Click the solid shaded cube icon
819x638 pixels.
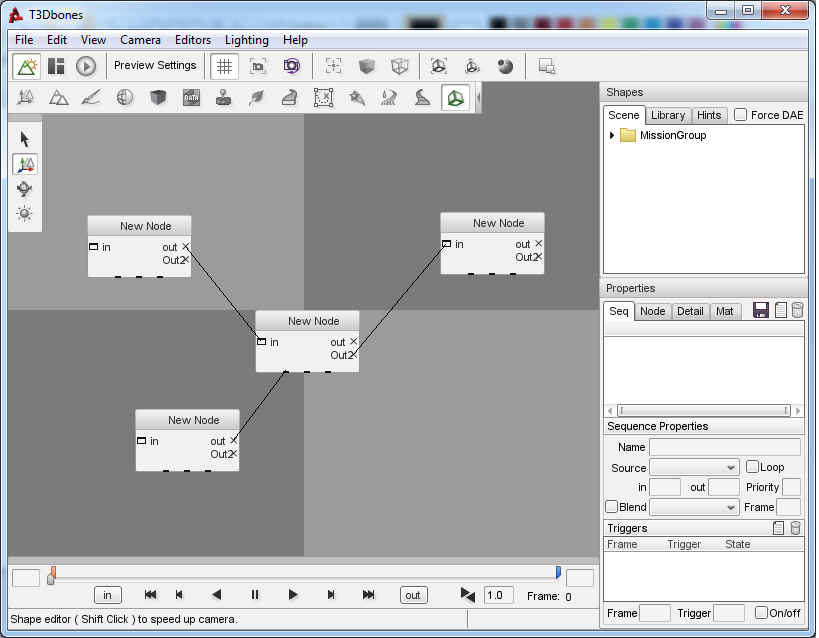coord(367,66)
